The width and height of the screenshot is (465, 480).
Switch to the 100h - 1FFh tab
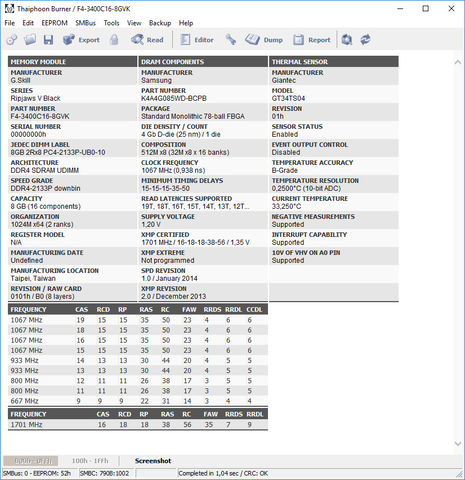(90, 461)
